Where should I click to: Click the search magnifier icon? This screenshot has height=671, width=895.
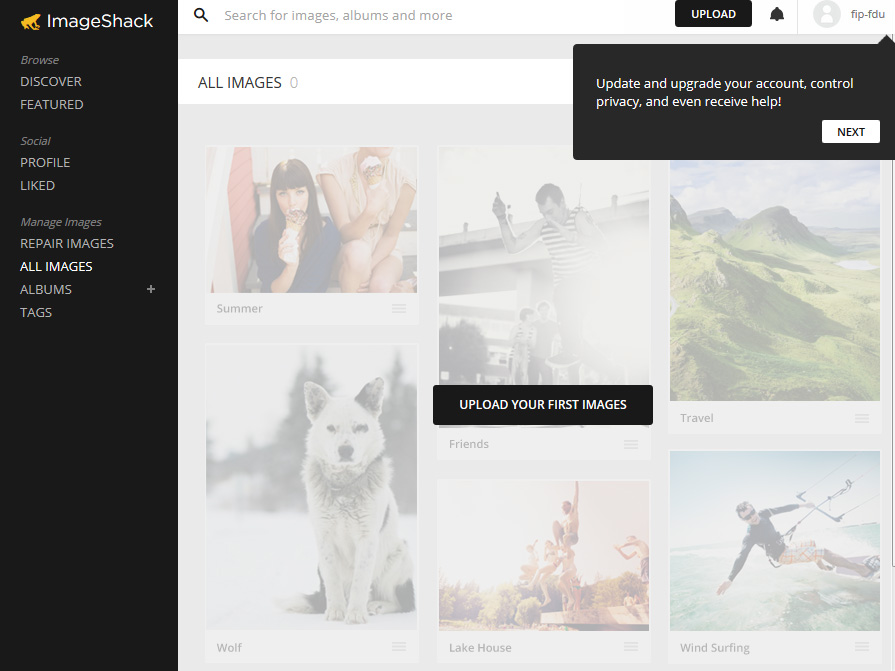click(201, 15)
